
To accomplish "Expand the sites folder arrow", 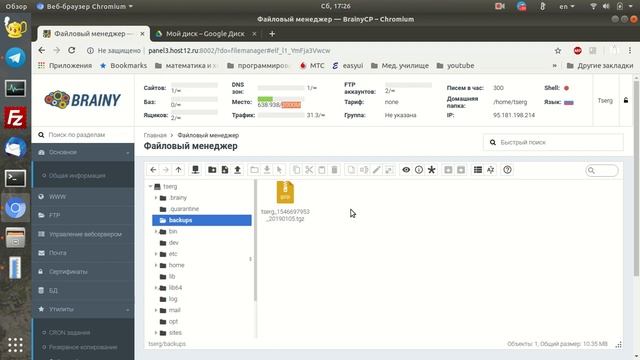I will click(156, 333).
